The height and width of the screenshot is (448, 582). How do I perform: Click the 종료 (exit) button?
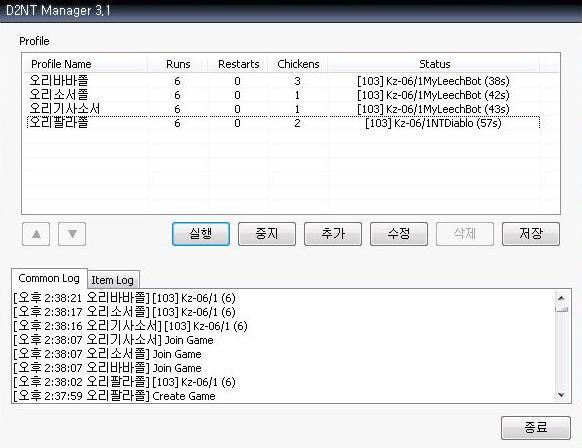tap(536, 428)
